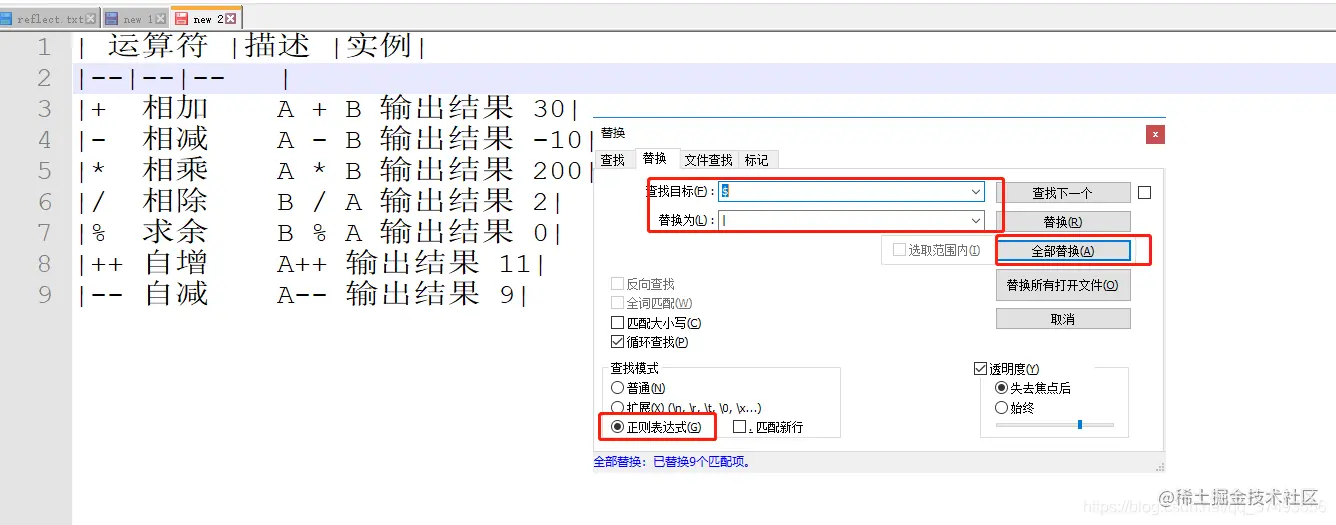
Task: Click the word 求余 on line 7
Action: click(x=176, y=232)
